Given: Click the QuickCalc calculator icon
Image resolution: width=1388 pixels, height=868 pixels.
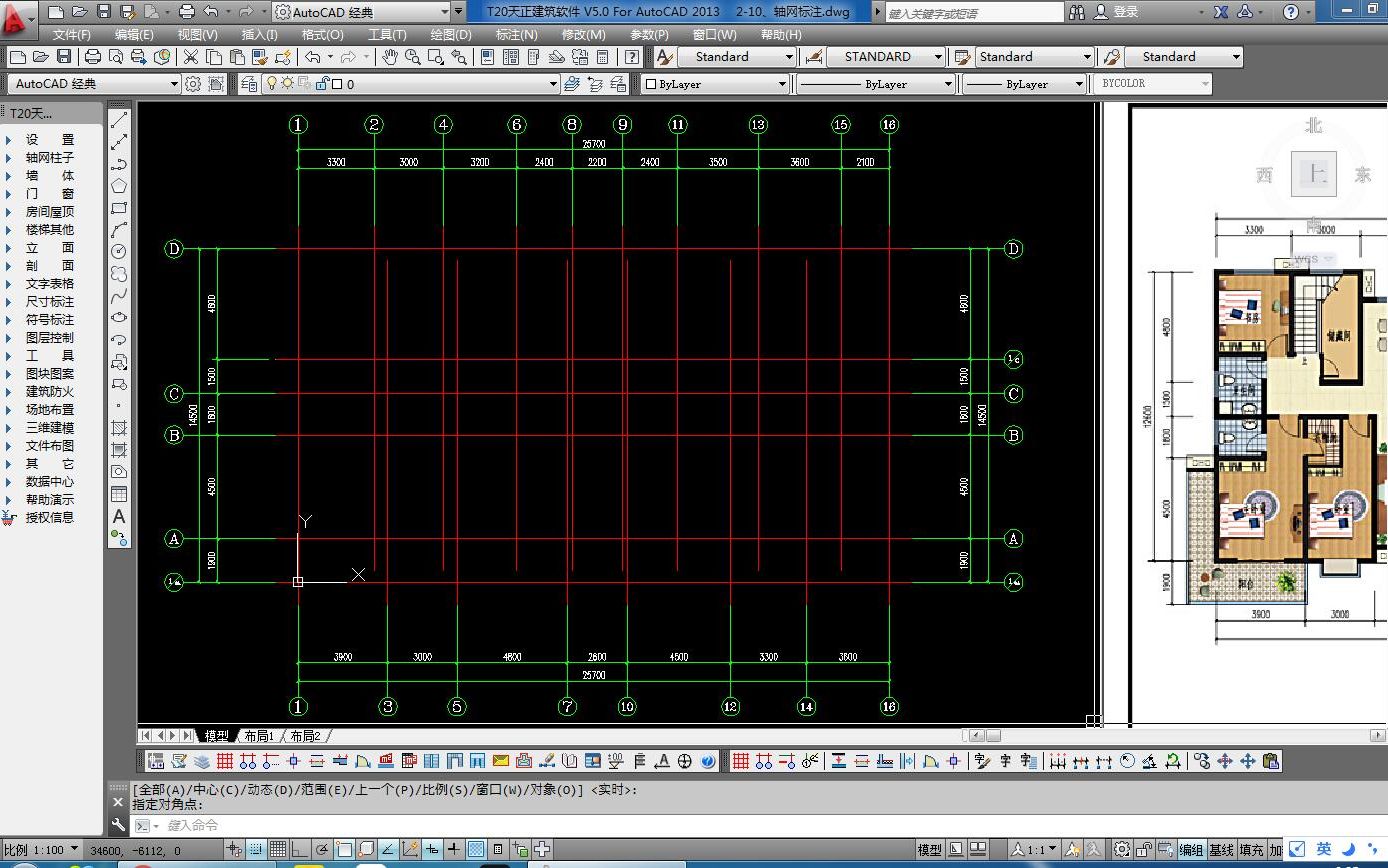Looking at the screenshot, I should [x=603, y=57].
